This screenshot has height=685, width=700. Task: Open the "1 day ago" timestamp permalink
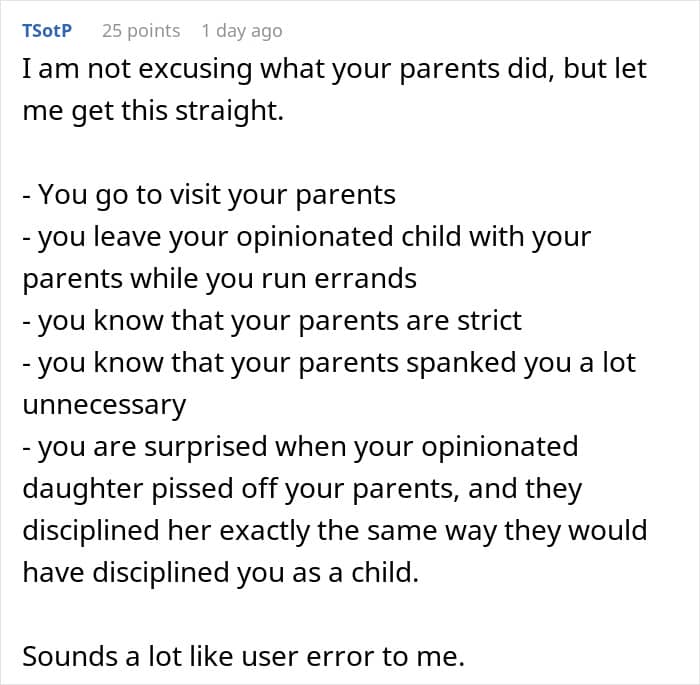[x=241, y=31]
